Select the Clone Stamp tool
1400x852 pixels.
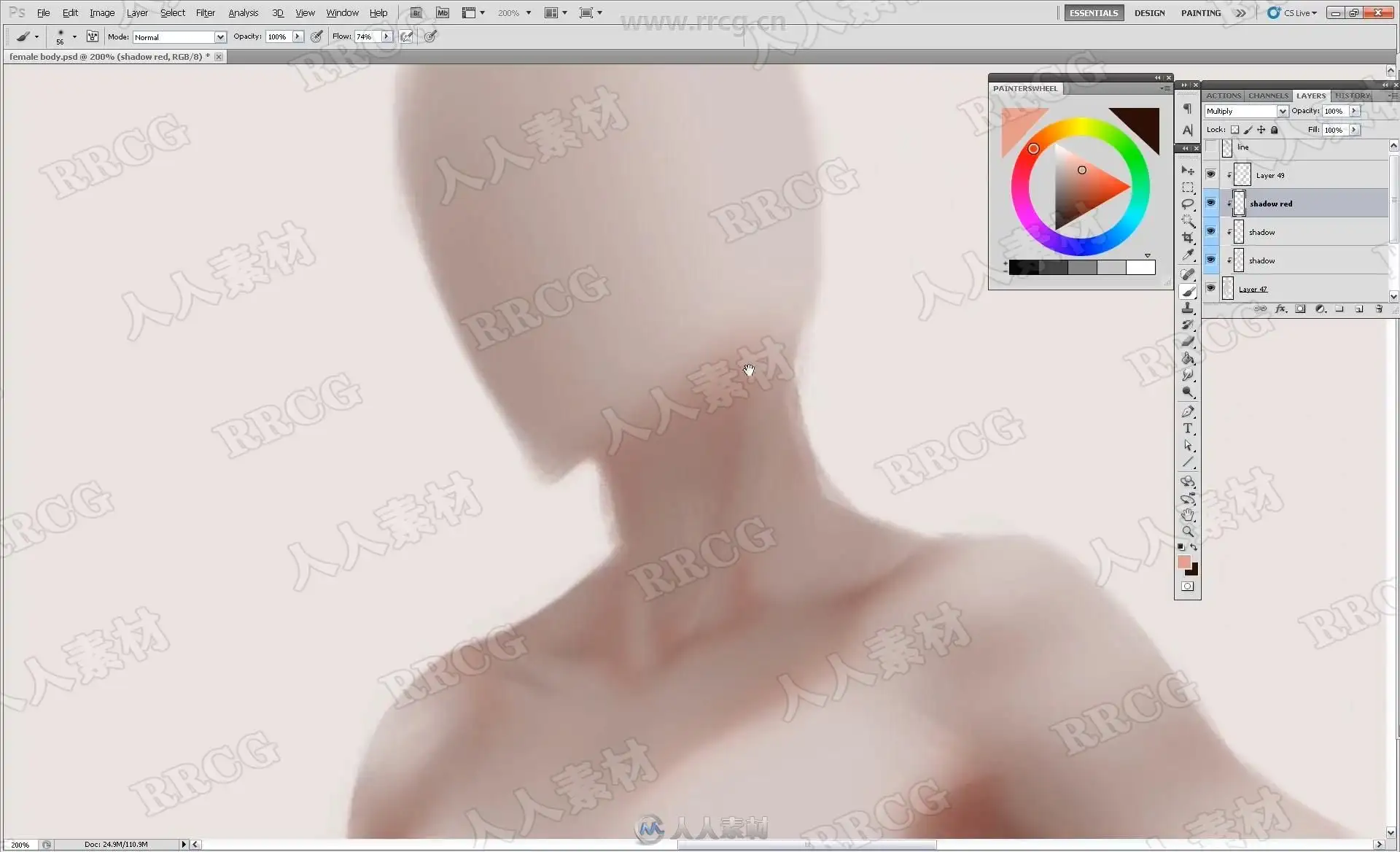(1188, 309)
